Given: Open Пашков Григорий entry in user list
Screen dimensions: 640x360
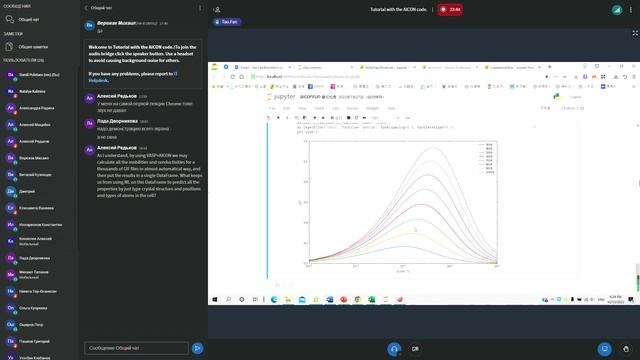Looking at the screenshot, I should point(34,341).
